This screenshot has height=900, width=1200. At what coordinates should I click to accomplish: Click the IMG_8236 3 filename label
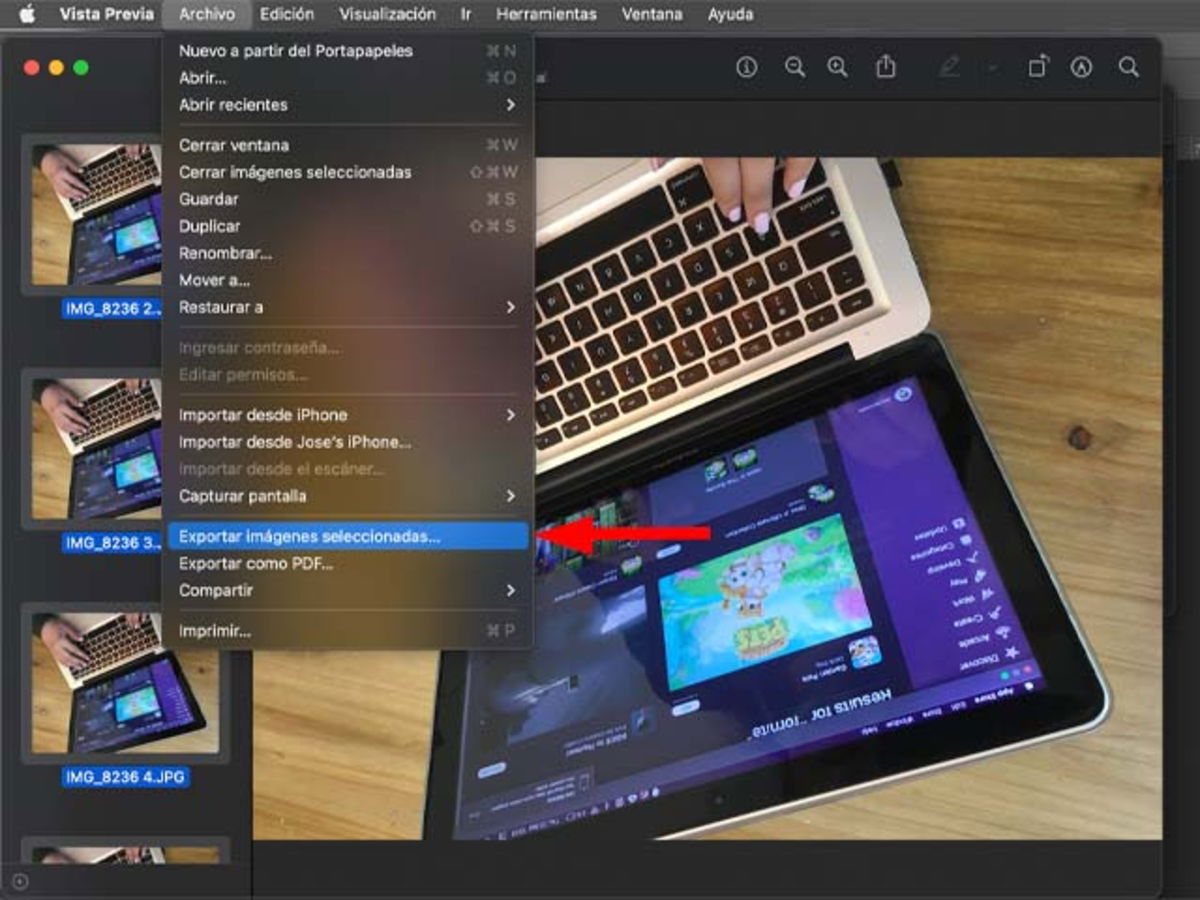click(x=112, y=543)
